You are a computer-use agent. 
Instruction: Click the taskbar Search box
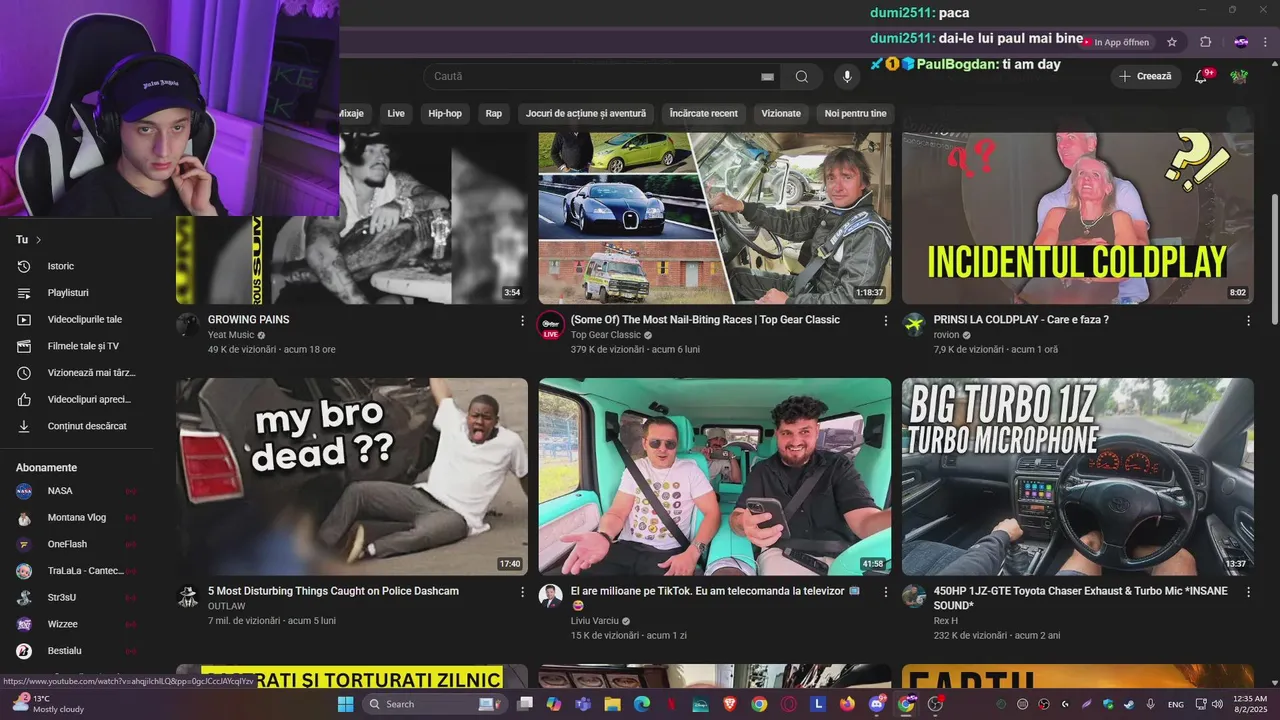click(x=434, y=704)
